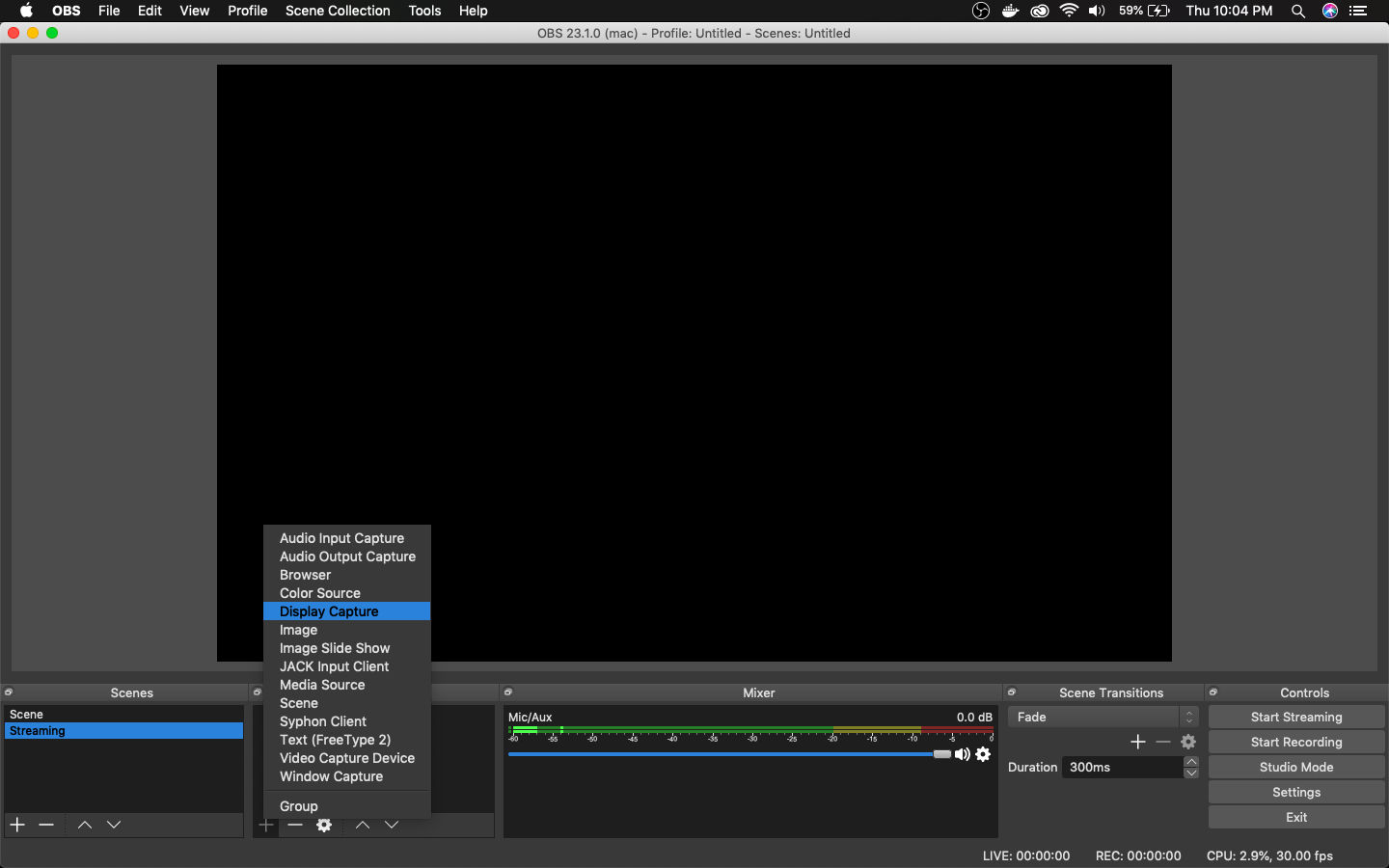The width and height of the screenshot is (1389, 868).
Task: Click Wi-Fi status icon
Action: (x=1069, y=11)
